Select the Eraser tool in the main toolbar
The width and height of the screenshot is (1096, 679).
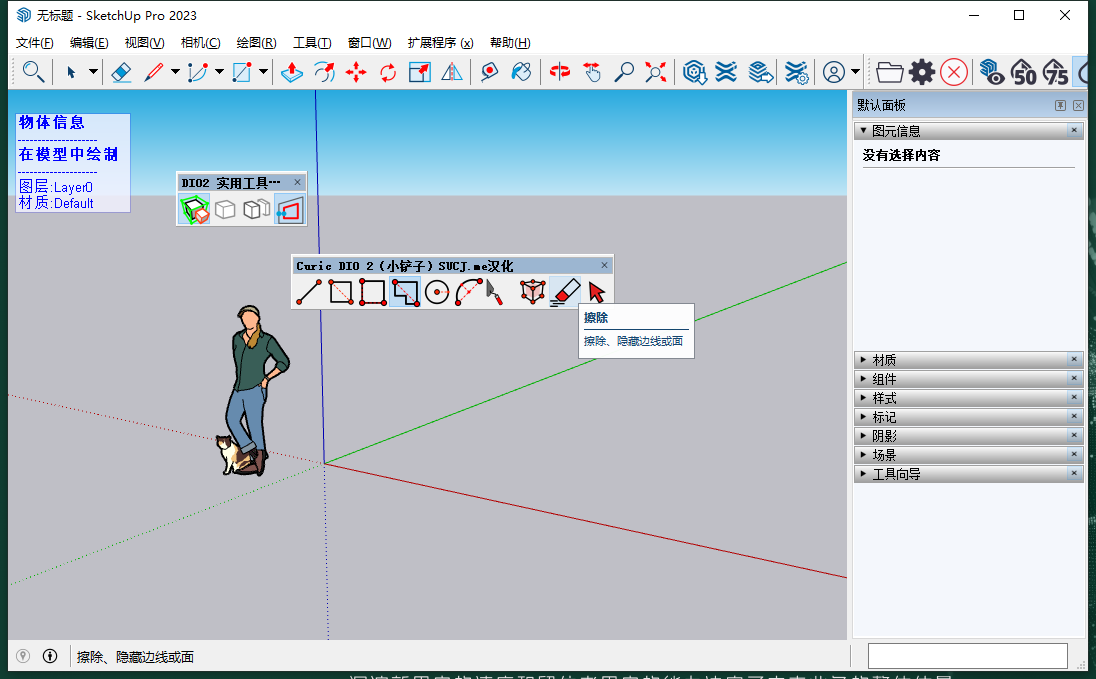point(123,72)
